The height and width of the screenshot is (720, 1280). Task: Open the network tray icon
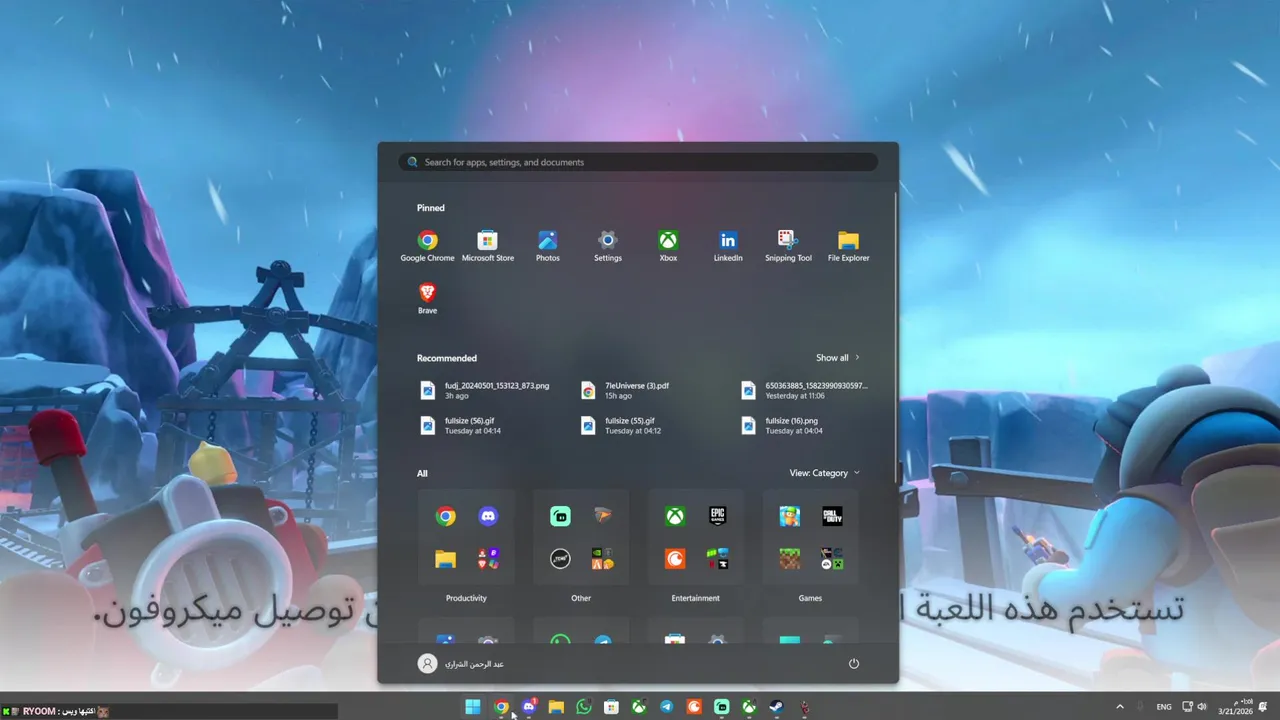point(1187,707)
